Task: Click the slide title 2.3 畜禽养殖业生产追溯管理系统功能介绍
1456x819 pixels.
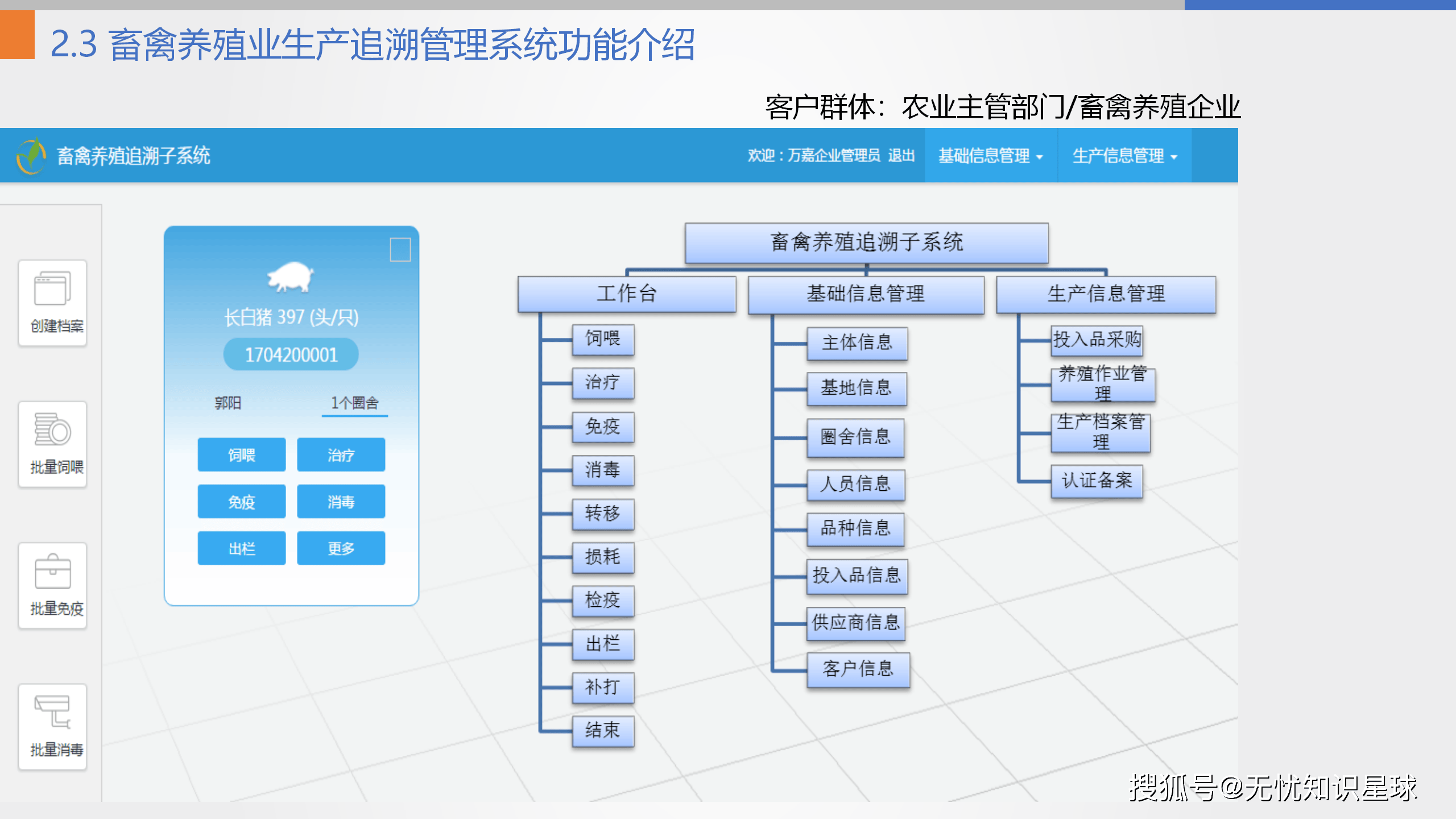Action: (373, 45)
